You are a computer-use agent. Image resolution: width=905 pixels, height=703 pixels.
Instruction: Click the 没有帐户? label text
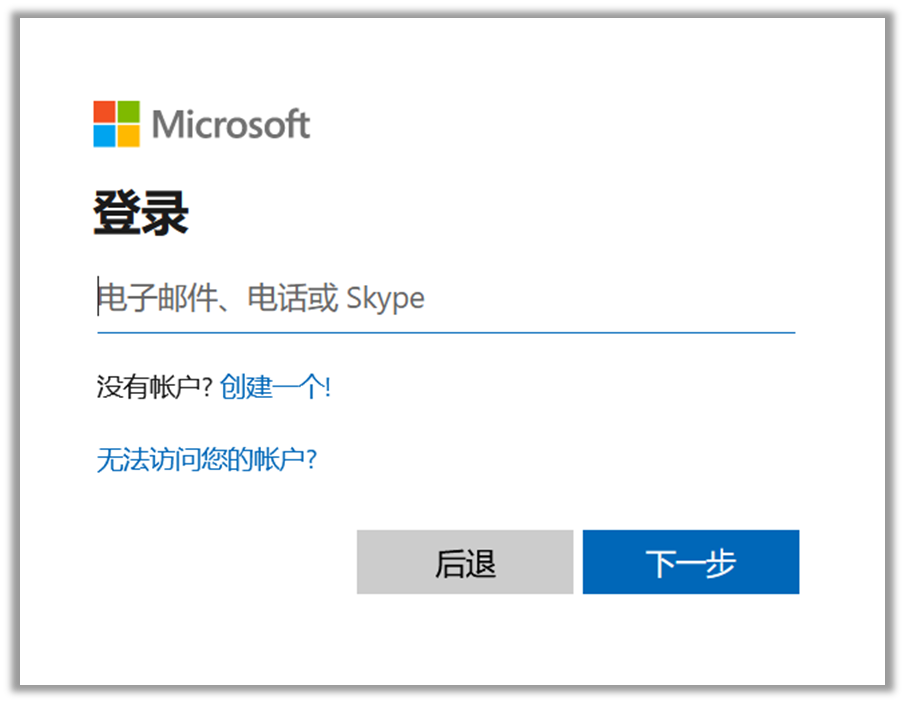pos(154,387)
